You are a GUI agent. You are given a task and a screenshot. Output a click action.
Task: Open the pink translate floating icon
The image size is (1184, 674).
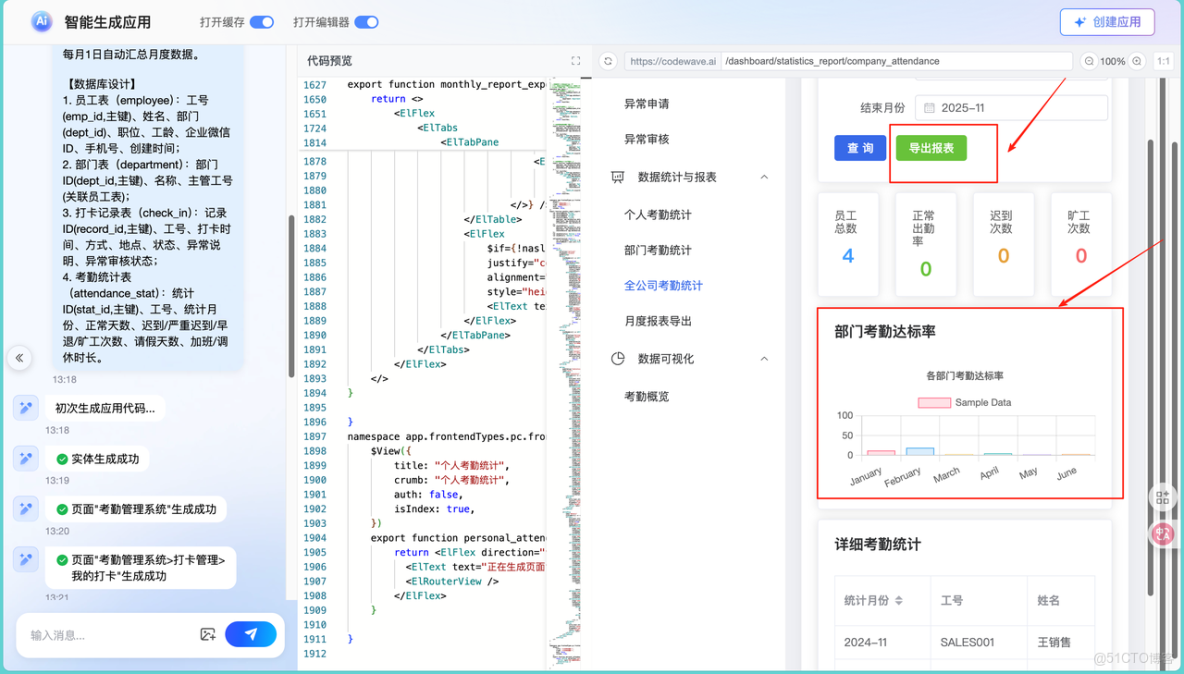tap(1162, 533)
